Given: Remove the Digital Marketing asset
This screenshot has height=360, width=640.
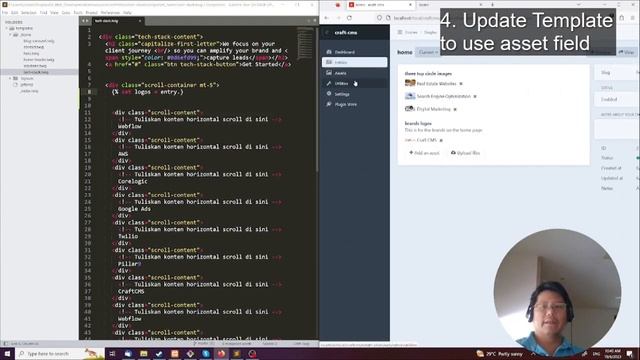Looking at the screenshot, I should pos(455,109).
